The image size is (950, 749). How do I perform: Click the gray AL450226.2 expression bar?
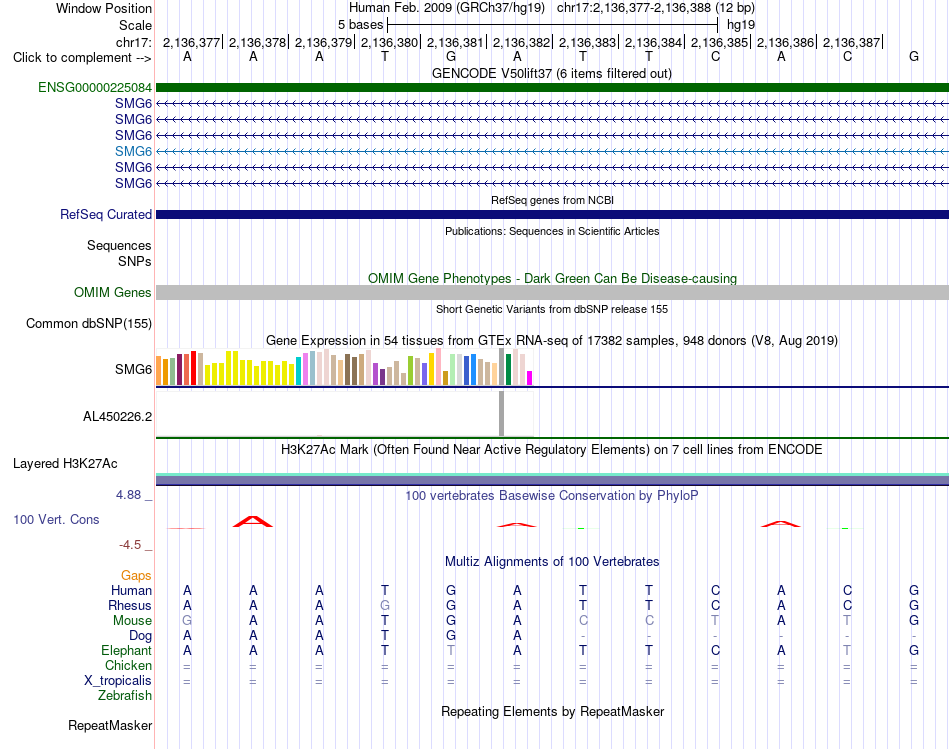(x=501, y=413)
